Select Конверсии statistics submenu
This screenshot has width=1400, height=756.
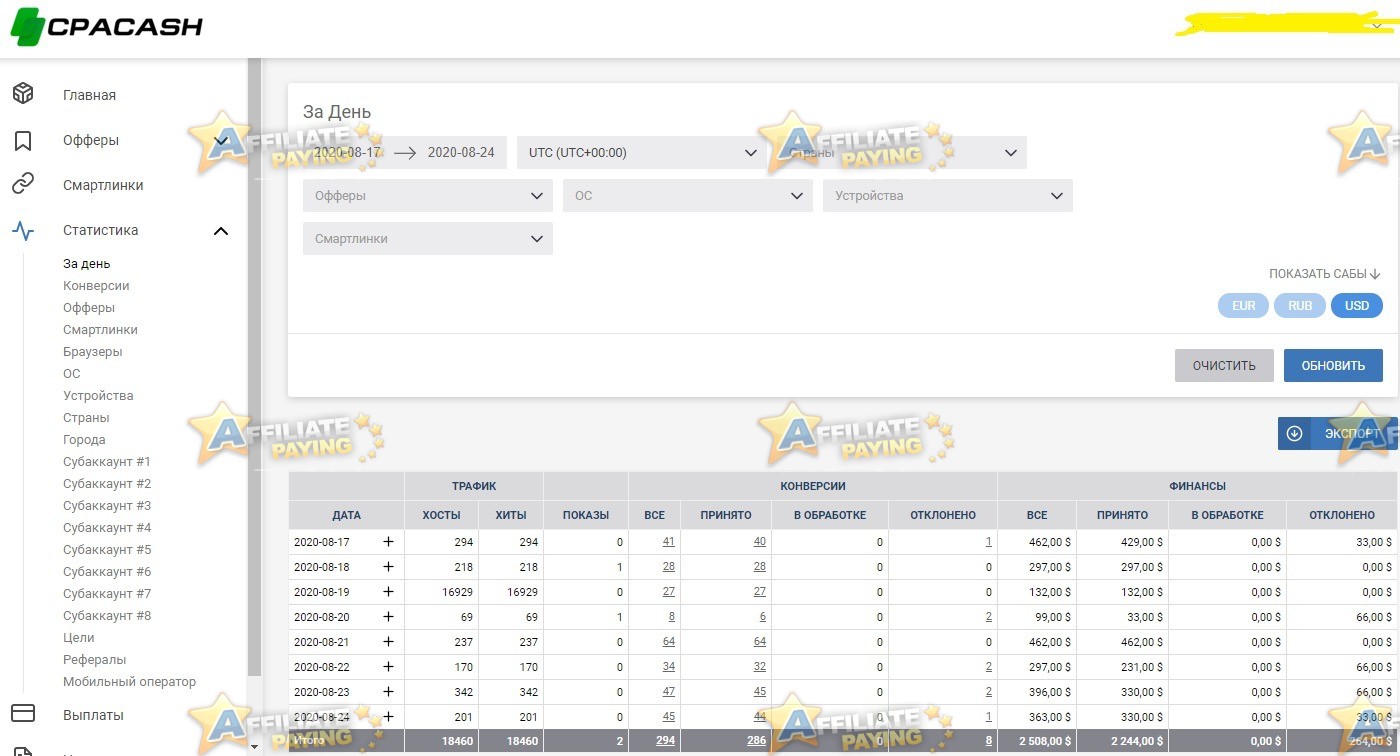click(x=96, y=286)
